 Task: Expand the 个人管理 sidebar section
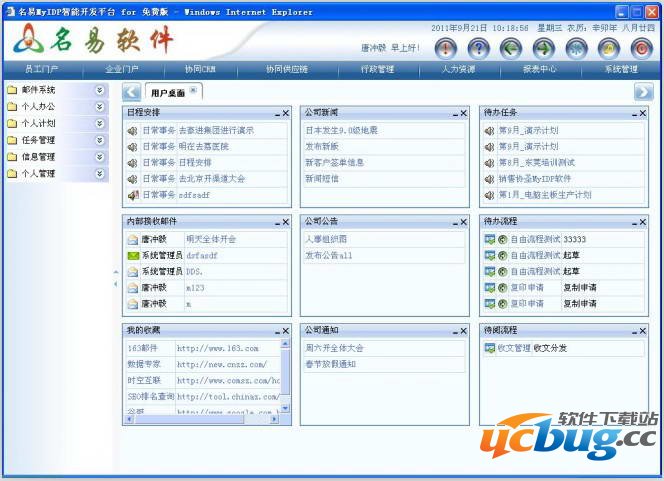pyautogui.click(x=99, y=173)
